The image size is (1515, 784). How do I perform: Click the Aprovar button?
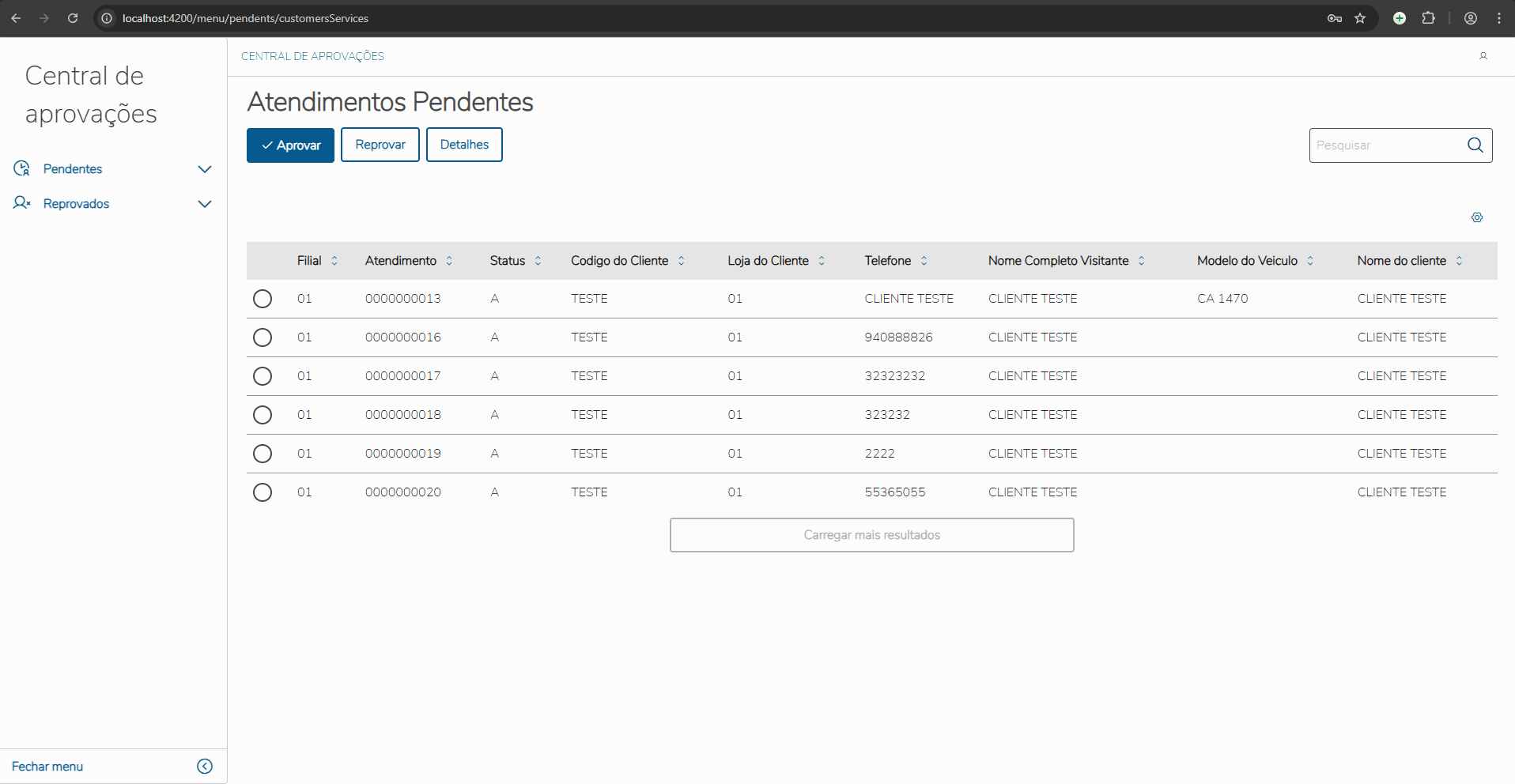click(290, 145)
